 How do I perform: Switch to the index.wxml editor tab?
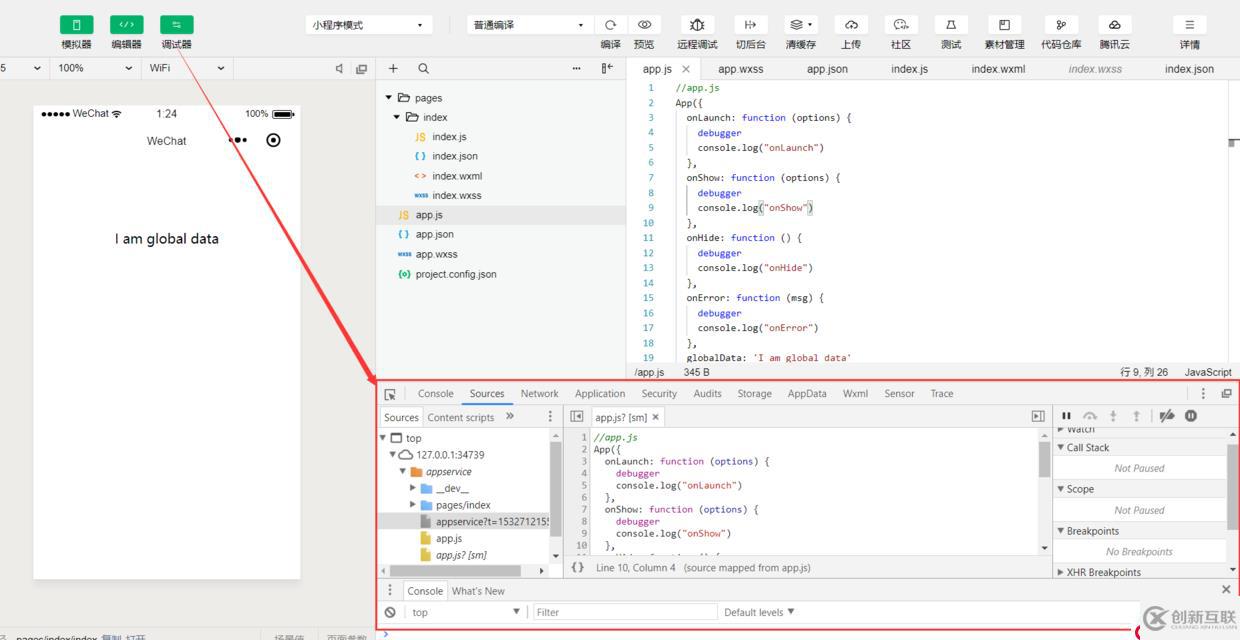tap(998, 69)
